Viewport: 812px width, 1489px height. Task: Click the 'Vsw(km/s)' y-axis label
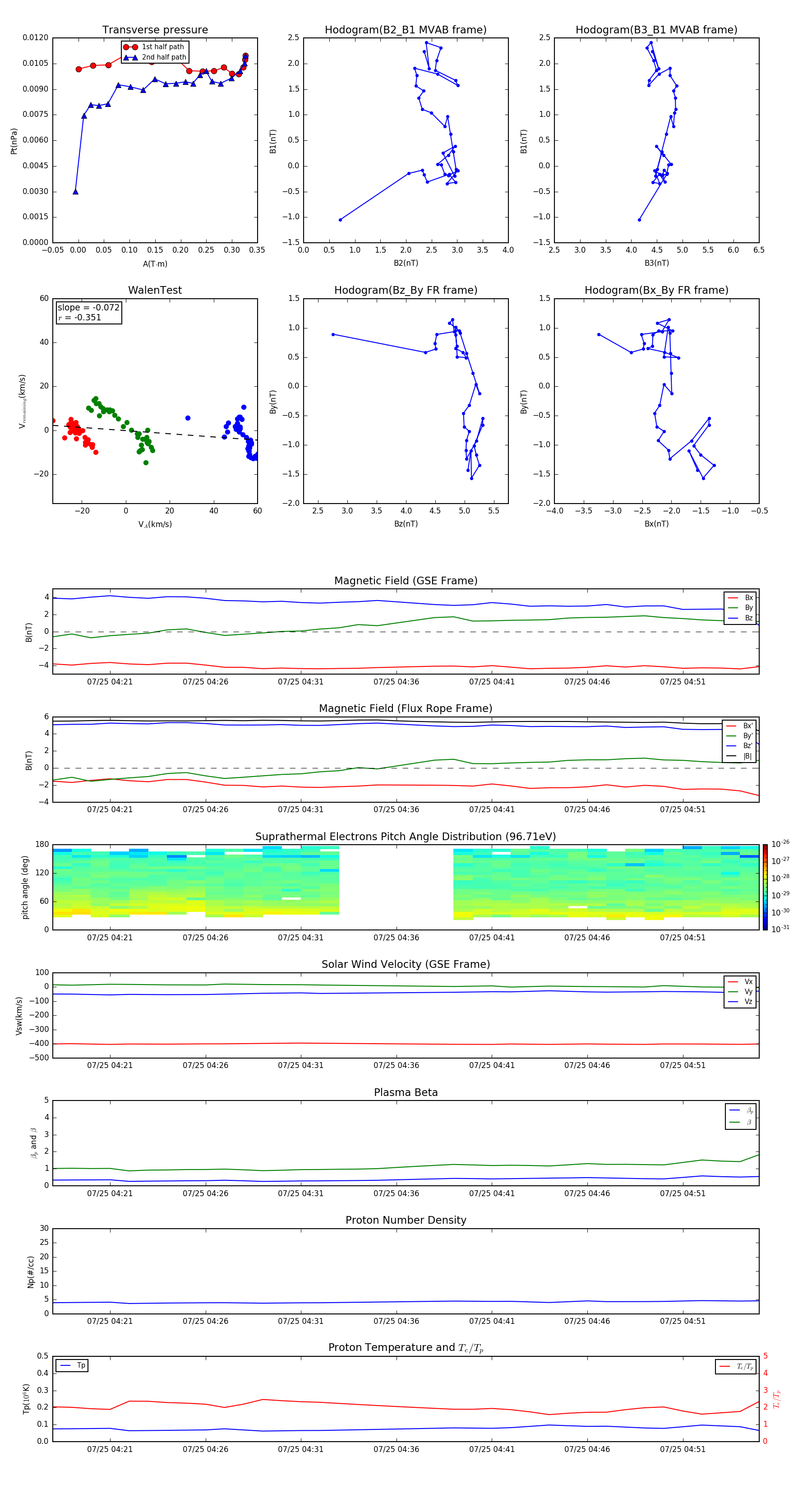(19, 1016)
